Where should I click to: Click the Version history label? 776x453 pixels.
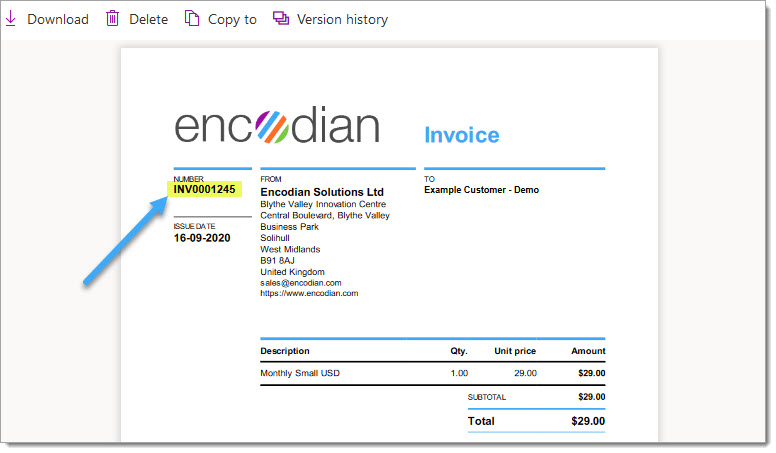(x=342, y=20)
